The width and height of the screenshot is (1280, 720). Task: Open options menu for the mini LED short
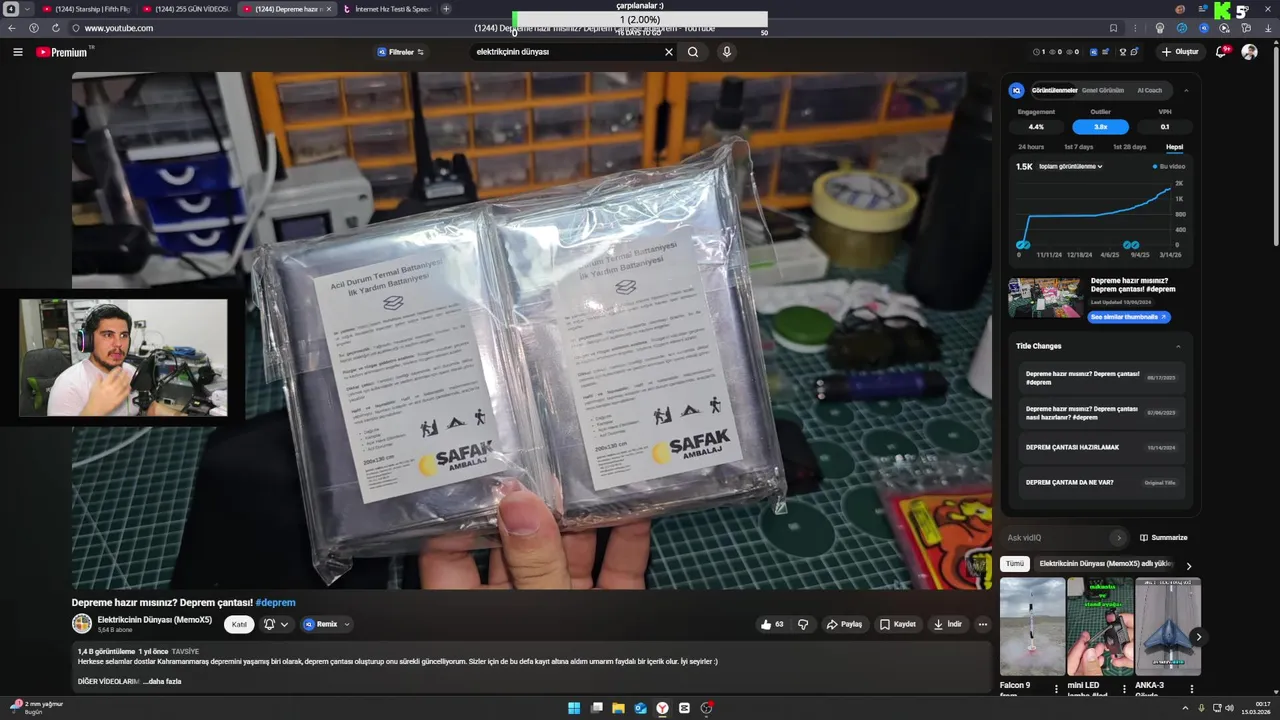coord(1124,689)
